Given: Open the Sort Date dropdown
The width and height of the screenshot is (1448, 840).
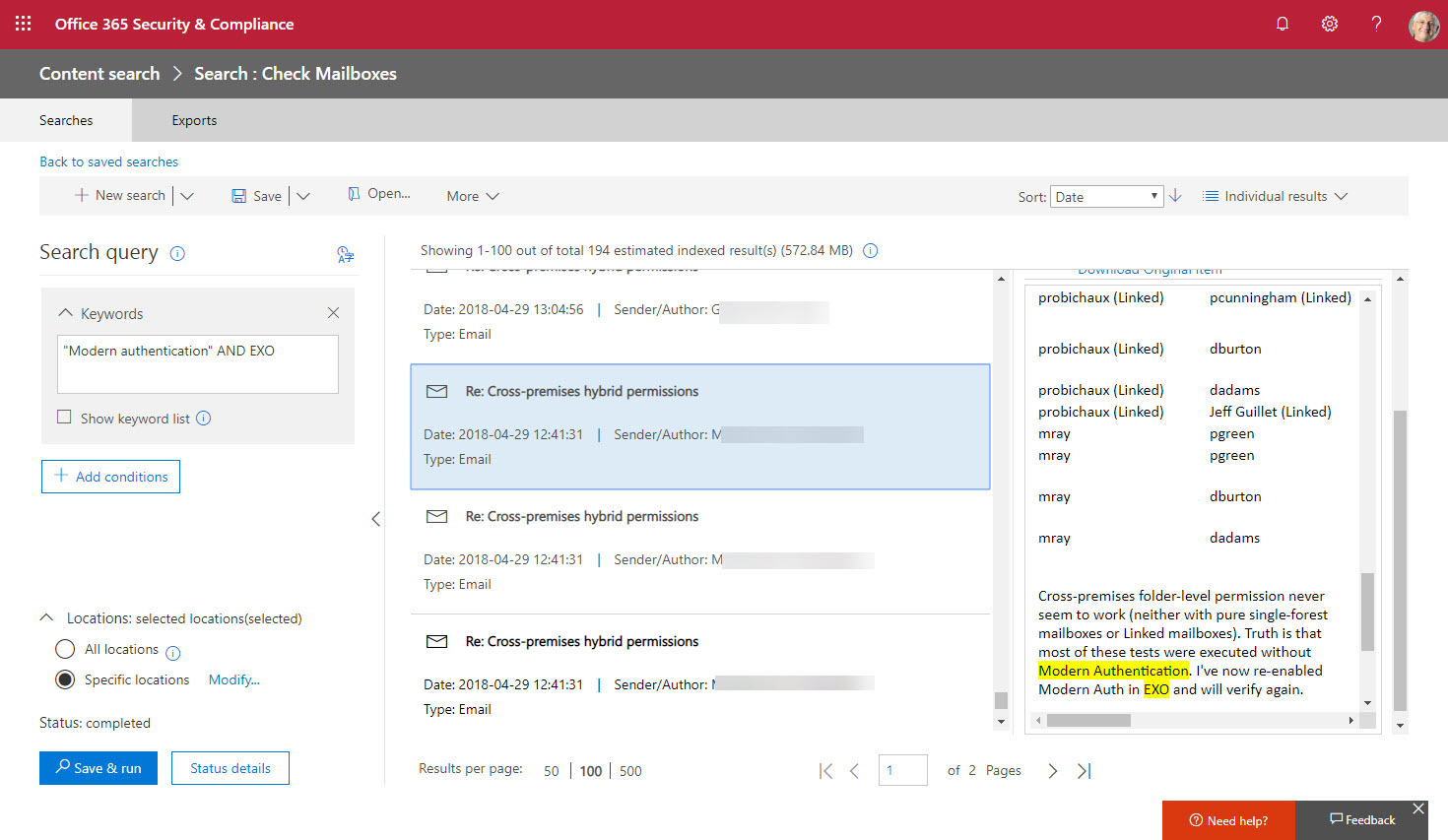Looking at the screenshot, I should (1107, 196).
